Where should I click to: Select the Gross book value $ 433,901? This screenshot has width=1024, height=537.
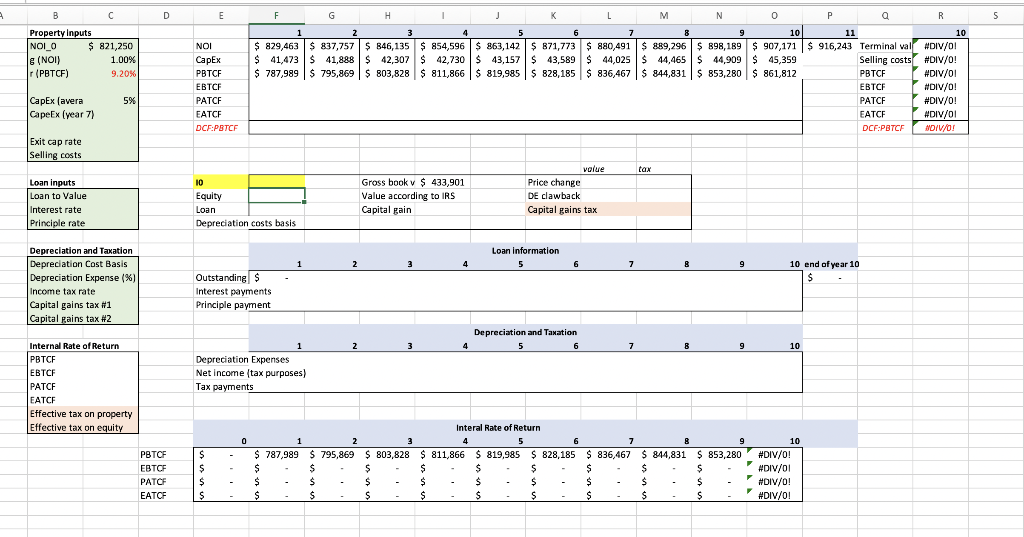pyautogui.click(x=442, y=182)
